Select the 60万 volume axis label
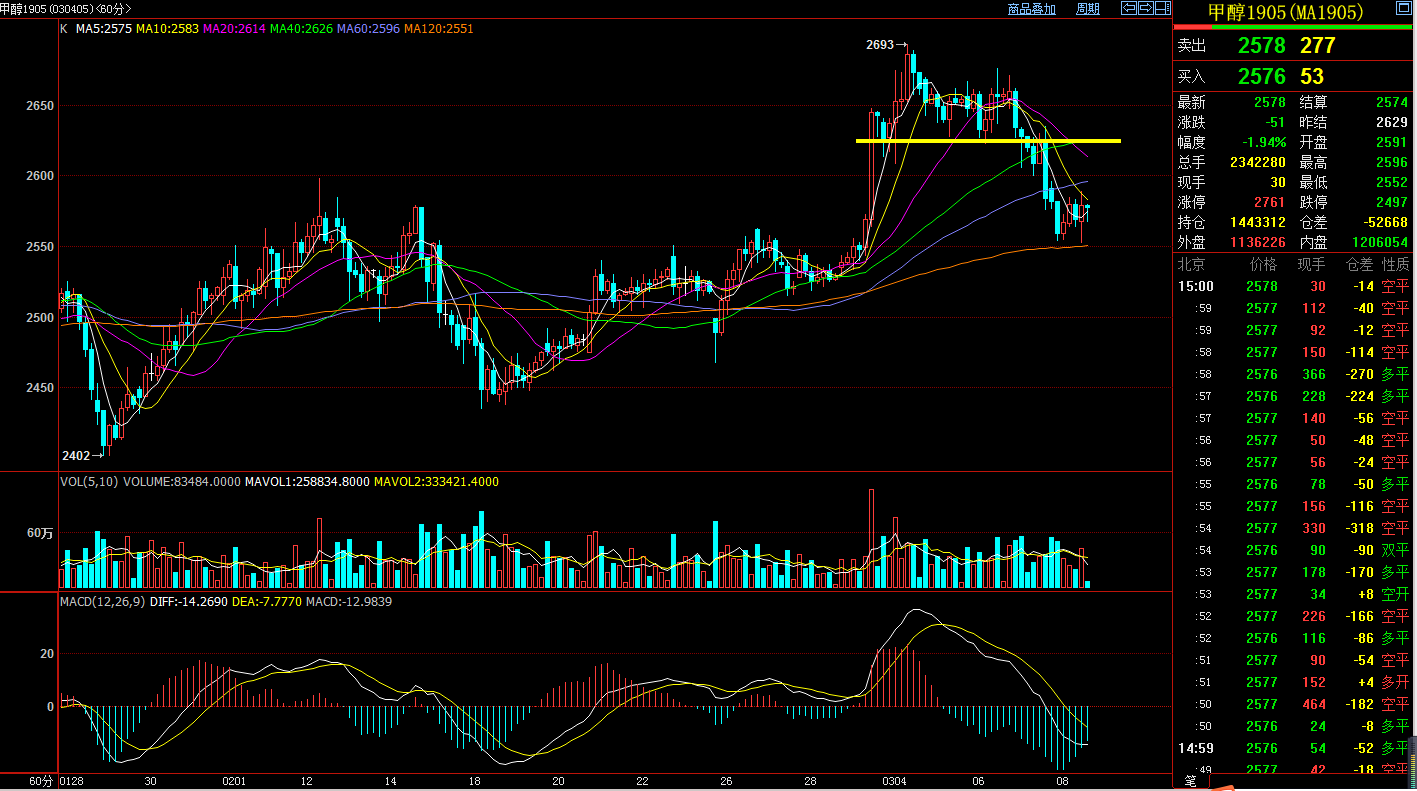The image size is (1417, 791). [40, 533]
